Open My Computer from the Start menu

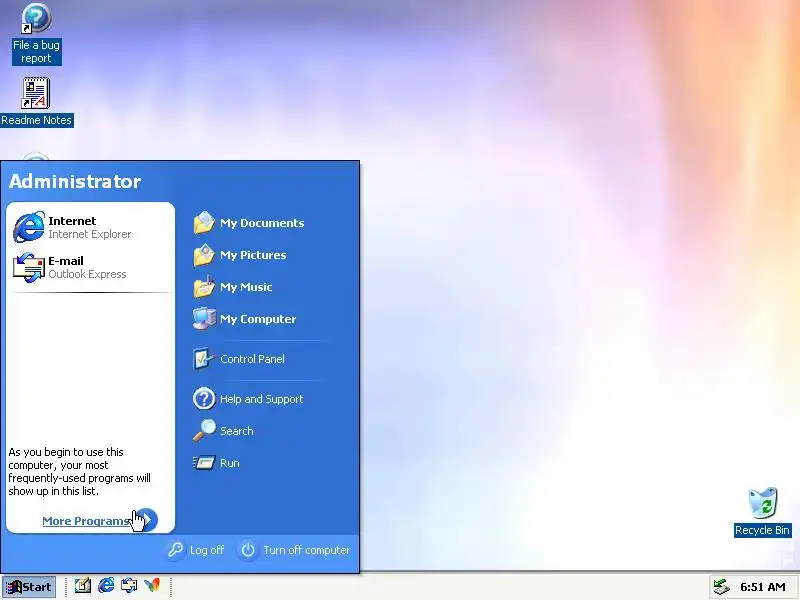coord(245,319)
